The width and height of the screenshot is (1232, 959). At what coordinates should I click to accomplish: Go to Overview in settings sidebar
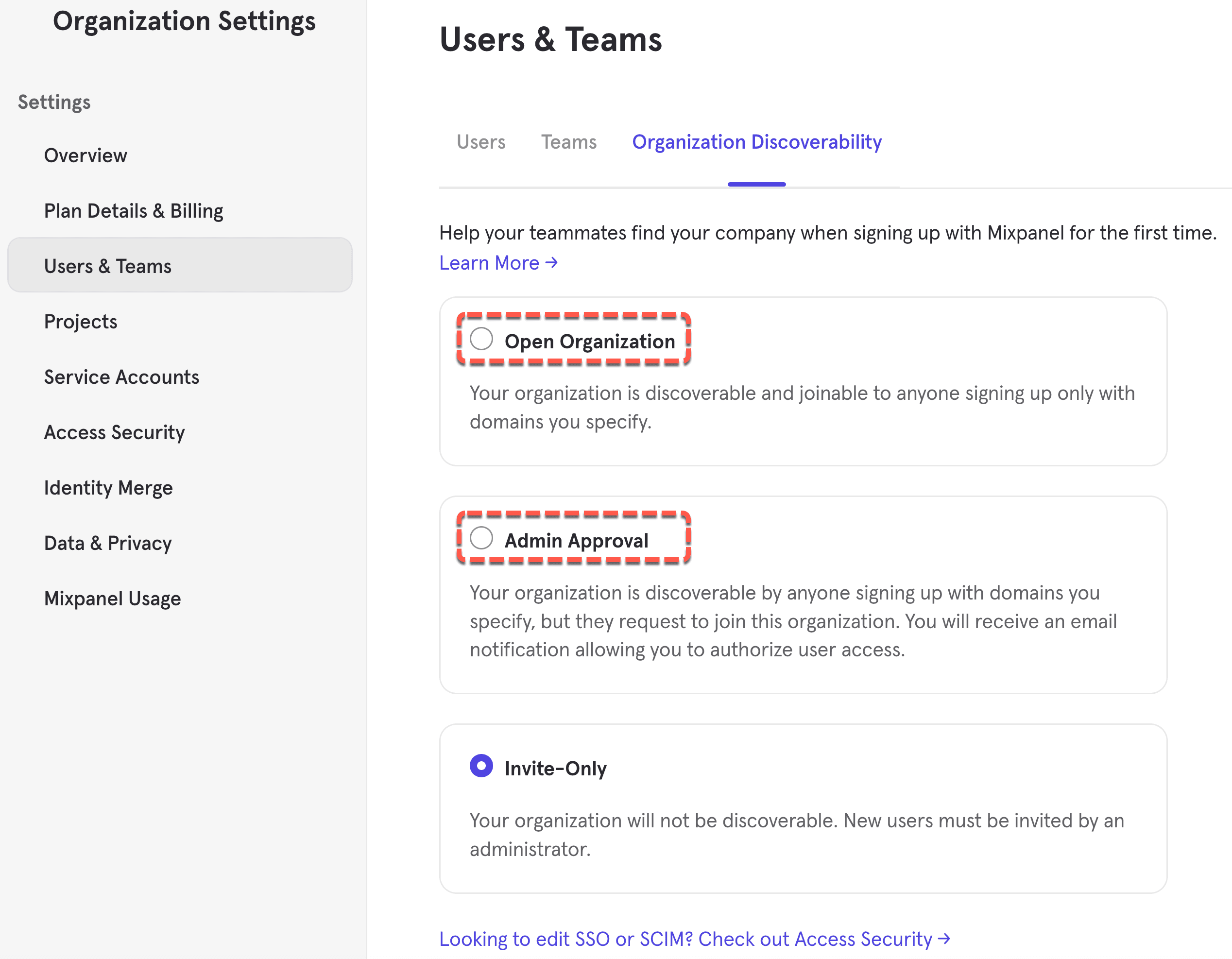tap(86, 155)
